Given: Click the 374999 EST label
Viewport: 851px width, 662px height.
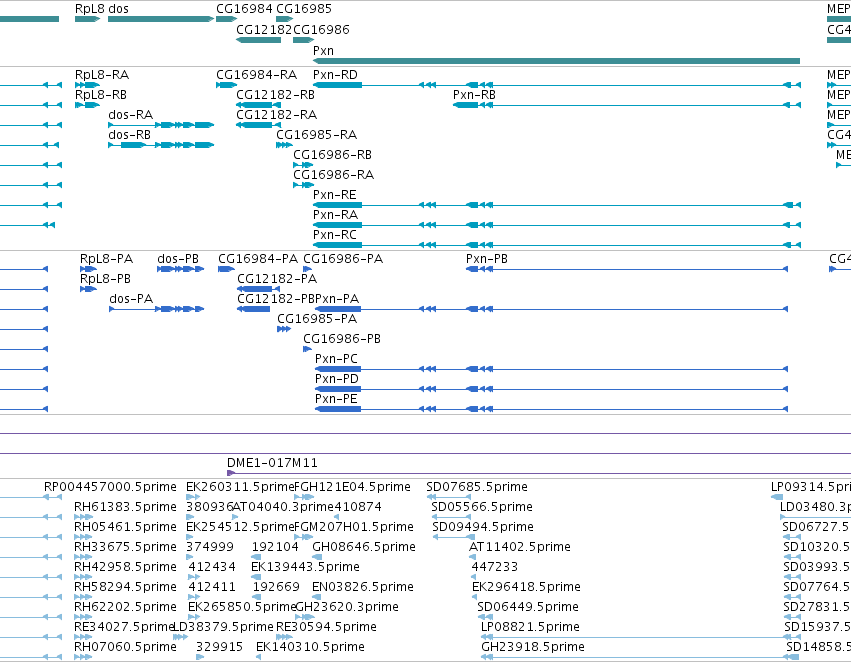Looking at the screenshot, I should pos(210,547).
